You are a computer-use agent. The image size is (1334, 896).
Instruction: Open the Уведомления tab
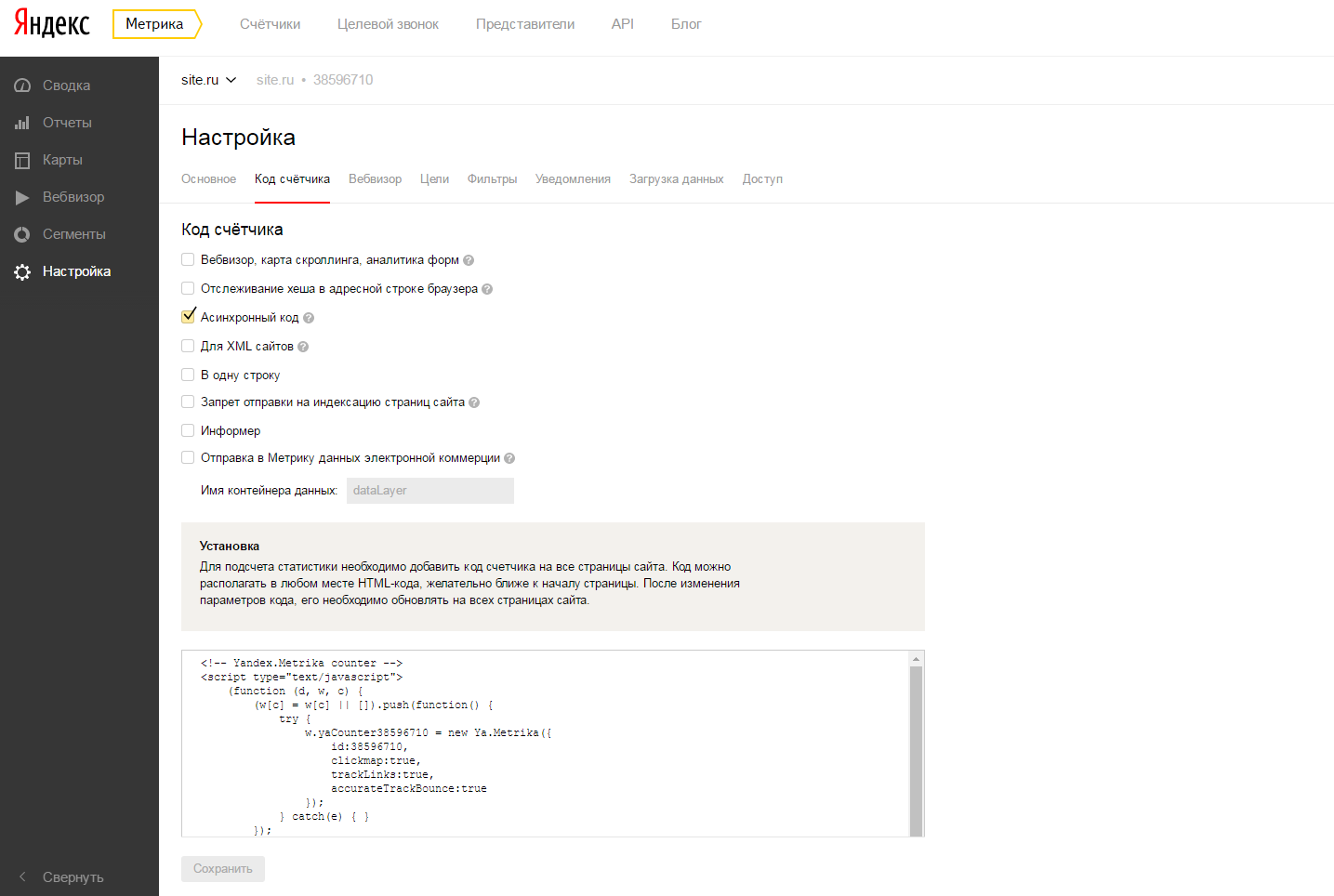[x=573, y=179]
